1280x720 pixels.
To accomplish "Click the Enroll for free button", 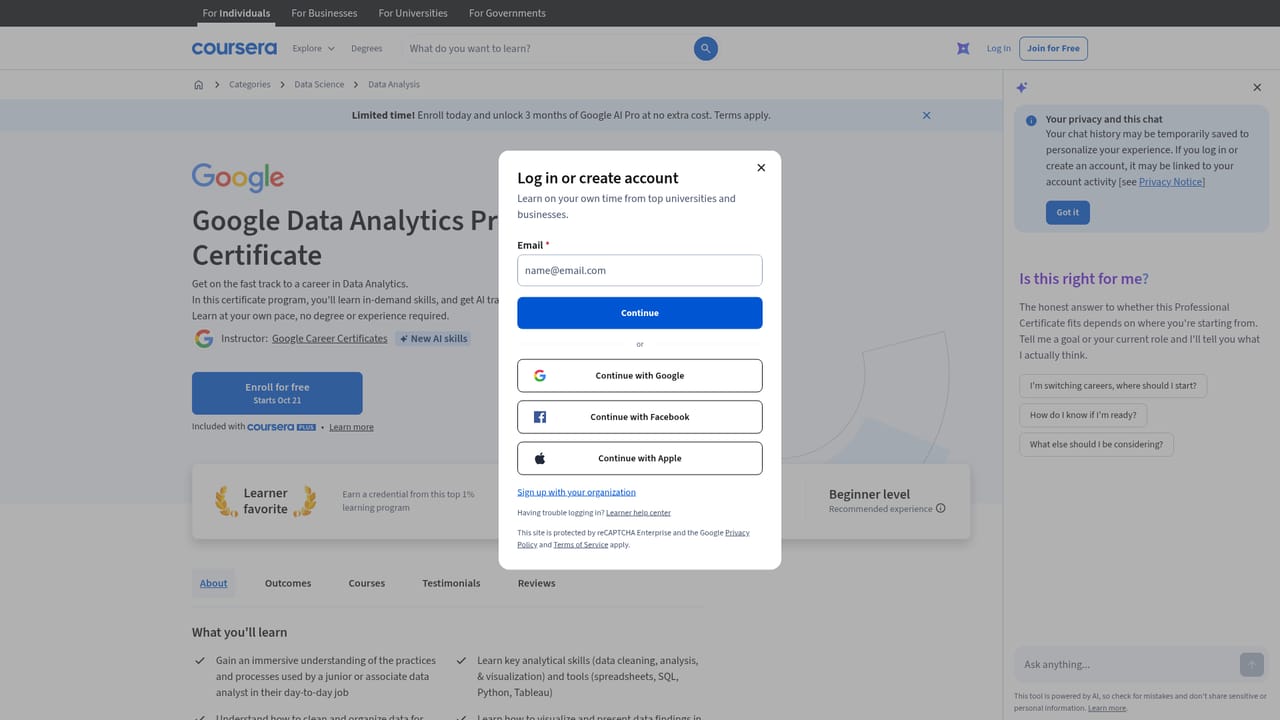I will click(277, 393).
